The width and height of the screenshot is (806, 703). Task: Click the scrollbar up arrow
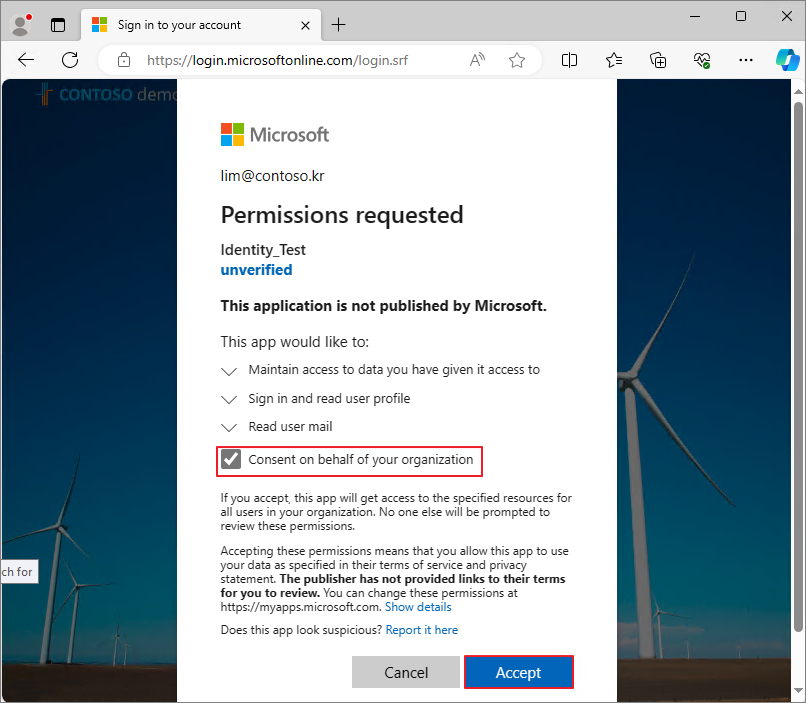[x=798, y=91]
